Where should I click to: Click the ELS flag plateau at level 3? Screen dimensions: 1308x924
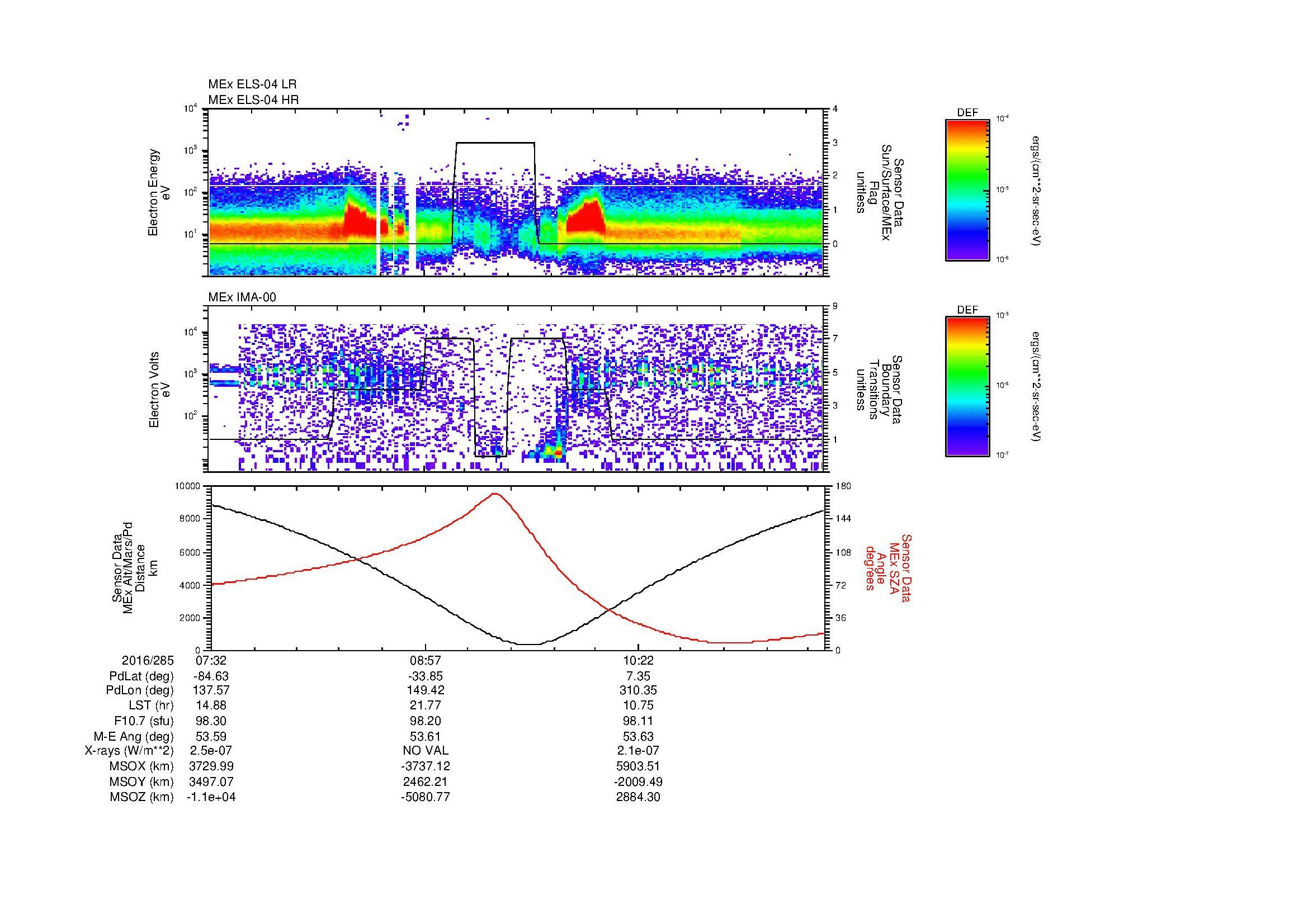(495, 143)
